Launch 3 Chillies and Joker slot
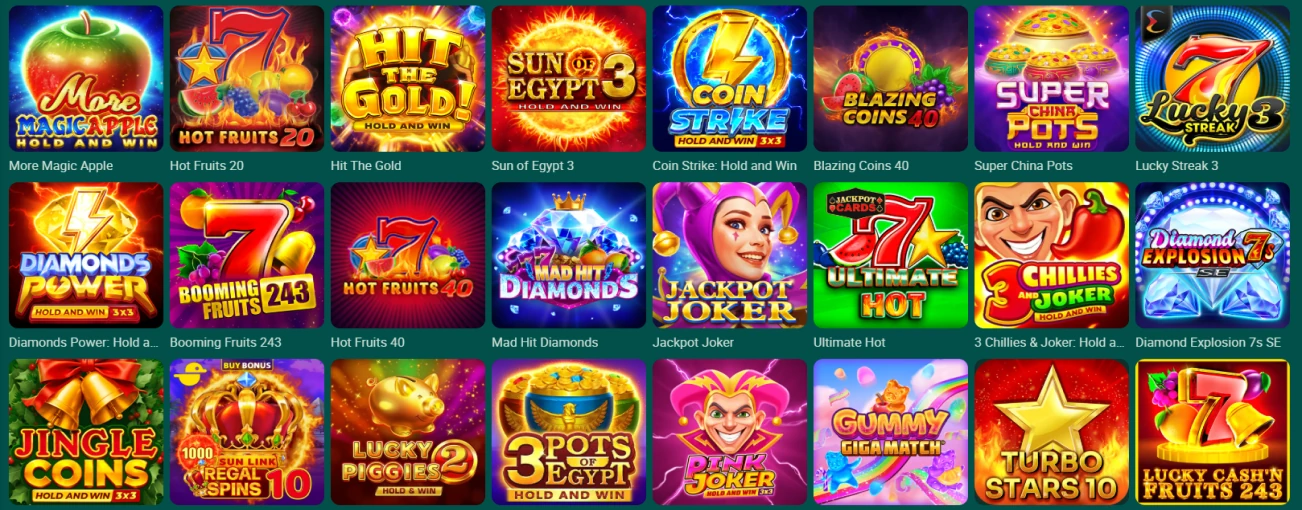 tap(1052, 255)
